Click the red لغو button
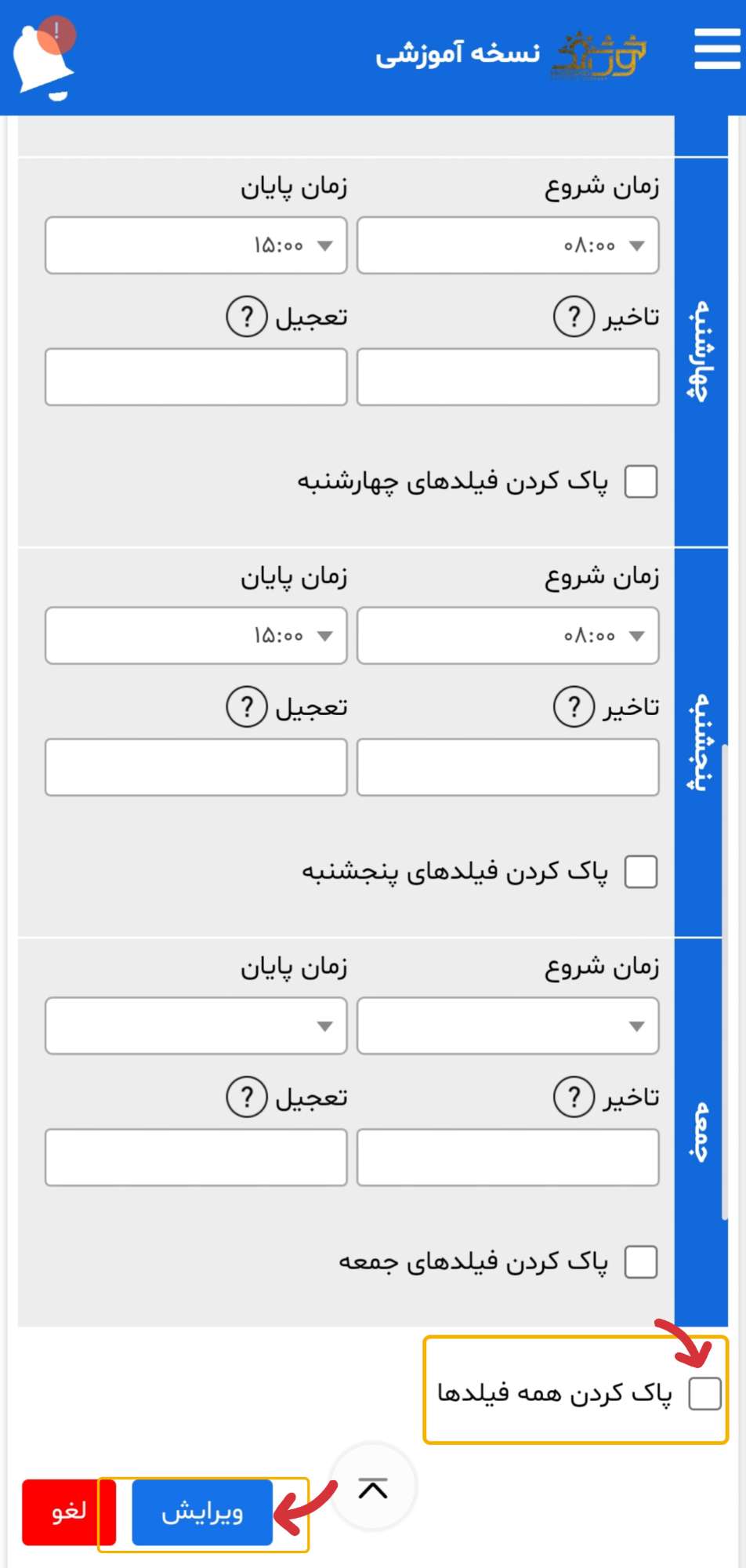This screenshot has width=746, height=1568. click(x=68, y=1512)
